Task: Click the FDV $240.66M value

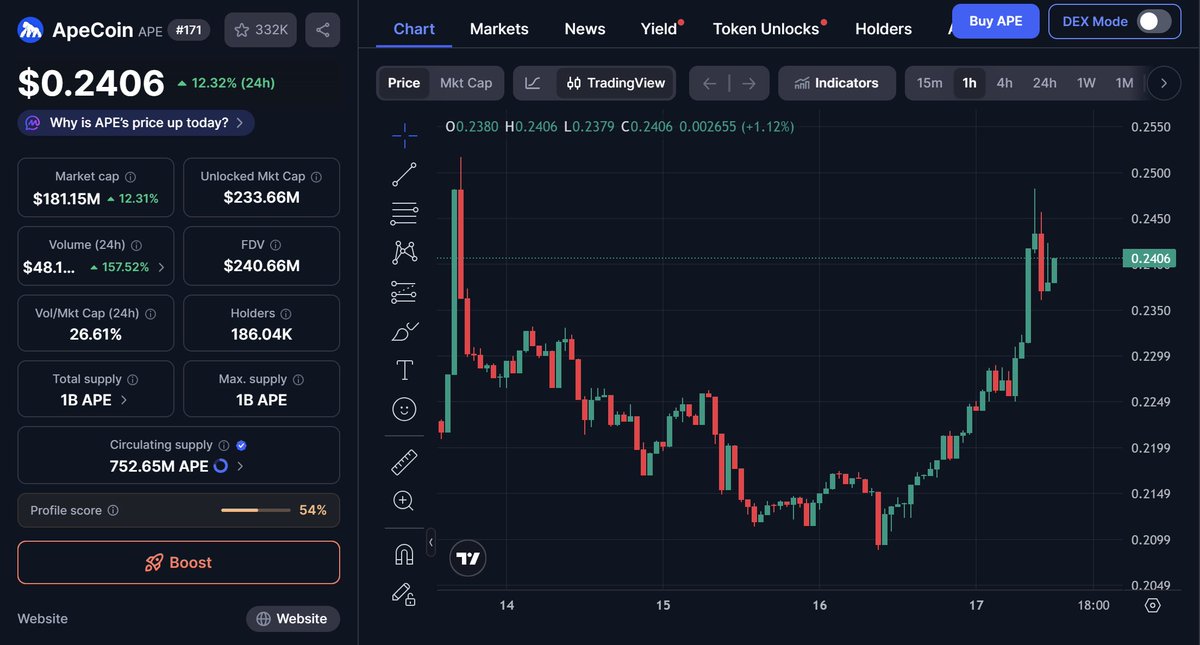Action: click(x=261, y=266)
